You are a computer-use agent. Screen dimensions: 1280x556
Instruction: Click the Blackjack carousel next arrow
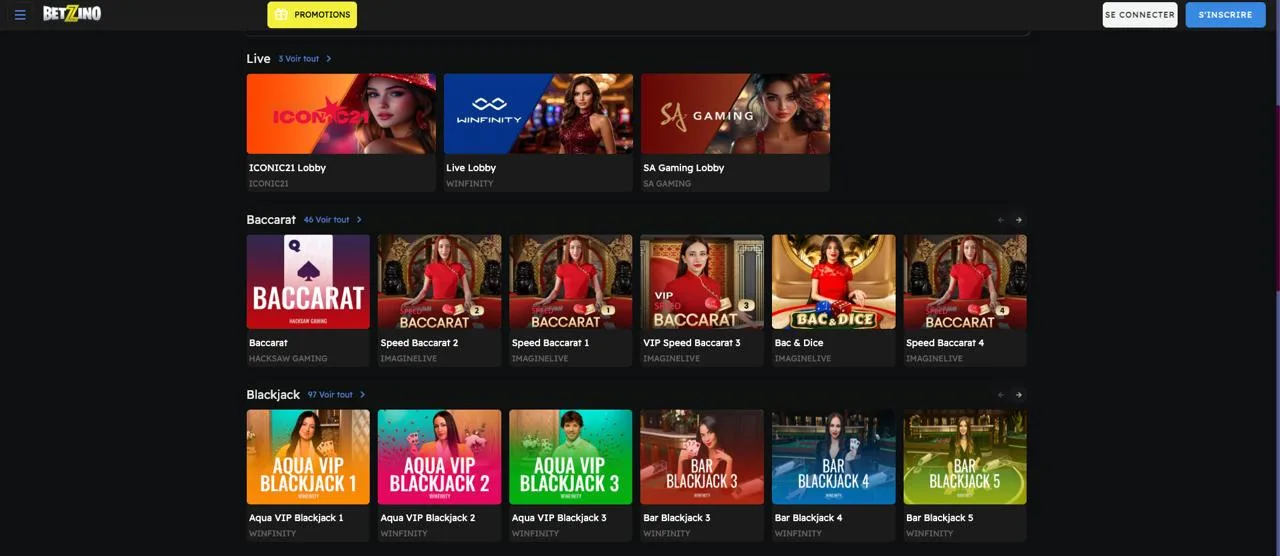1019,395
